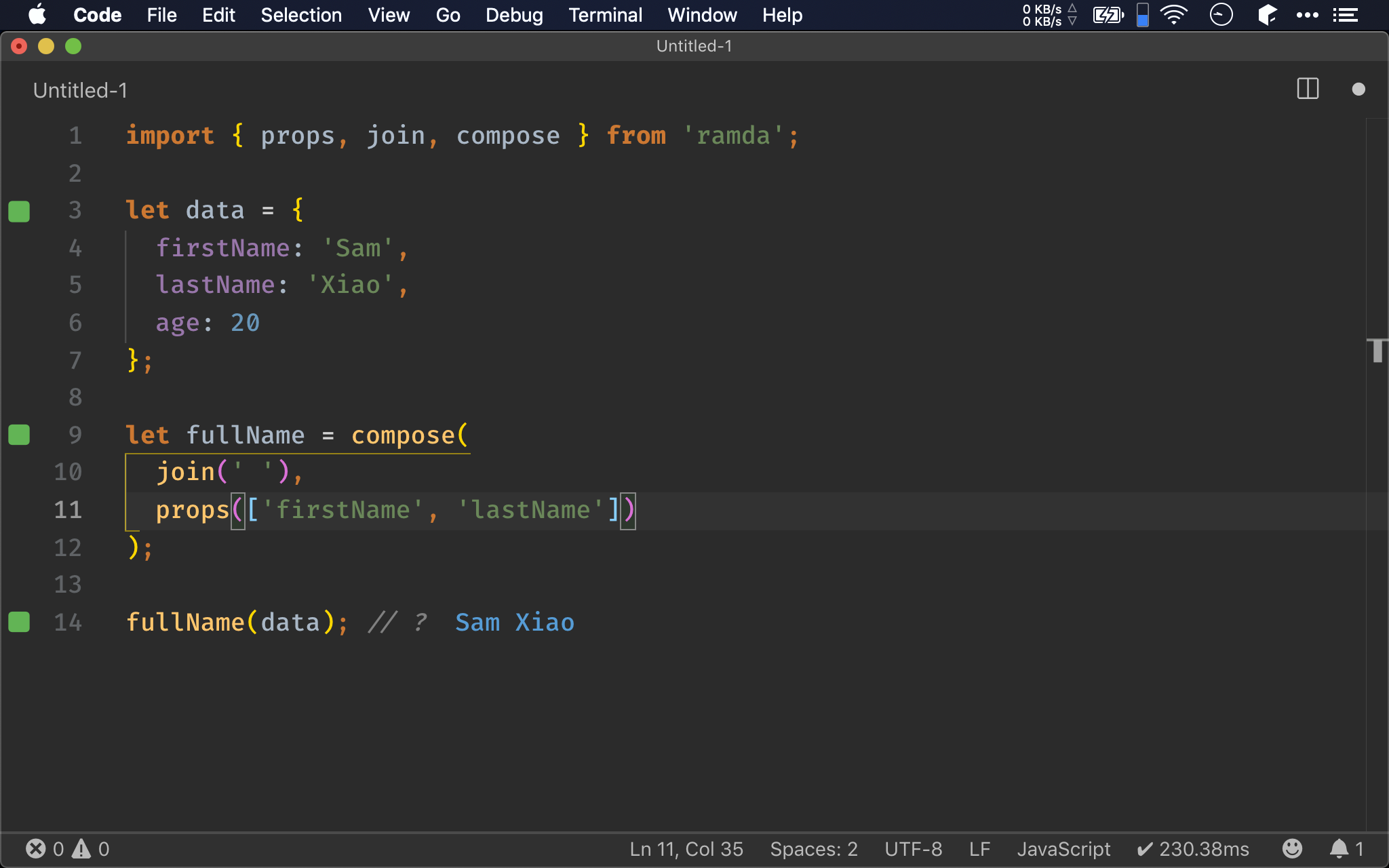
Task: Click the 'ramda' string on line 1
Action: tap(732, 136)
